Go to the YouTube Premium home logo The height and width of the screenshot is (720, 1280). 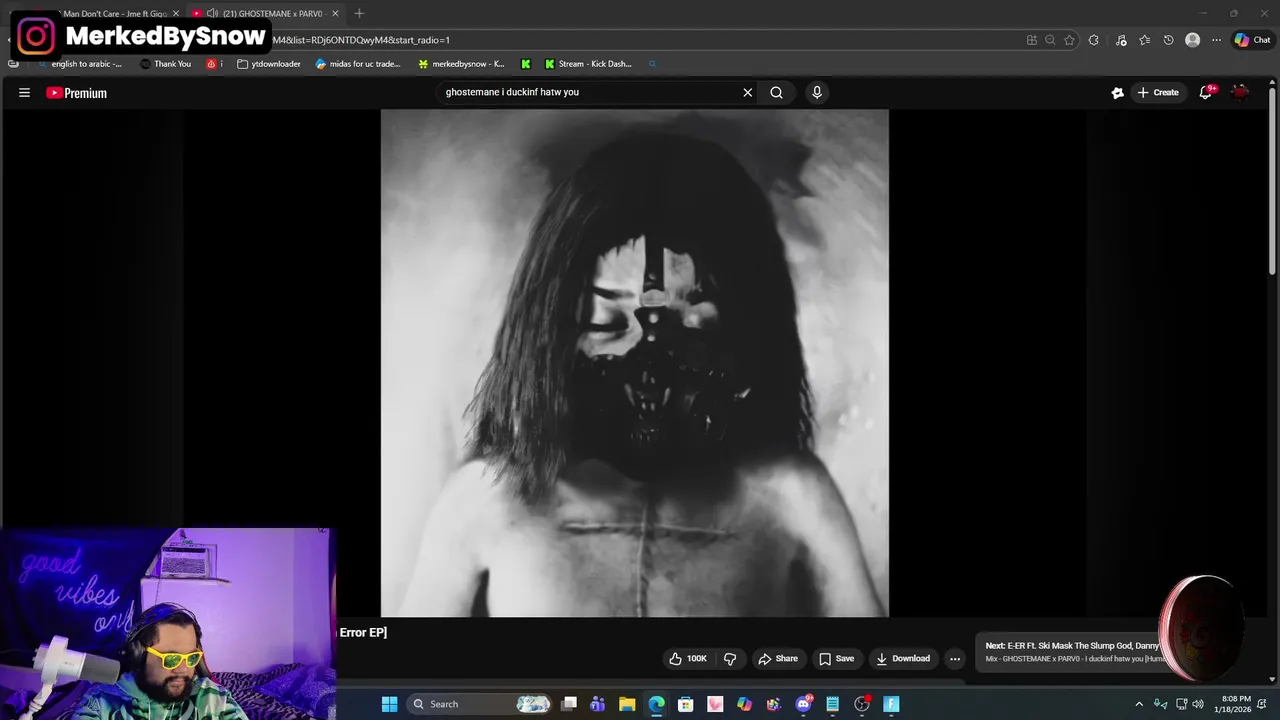76,93
